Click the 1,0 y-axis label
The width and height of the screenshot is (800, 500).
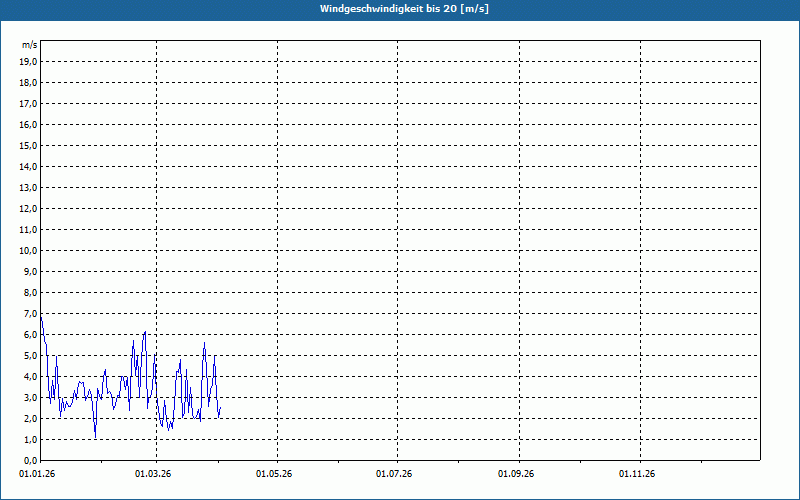29,440
